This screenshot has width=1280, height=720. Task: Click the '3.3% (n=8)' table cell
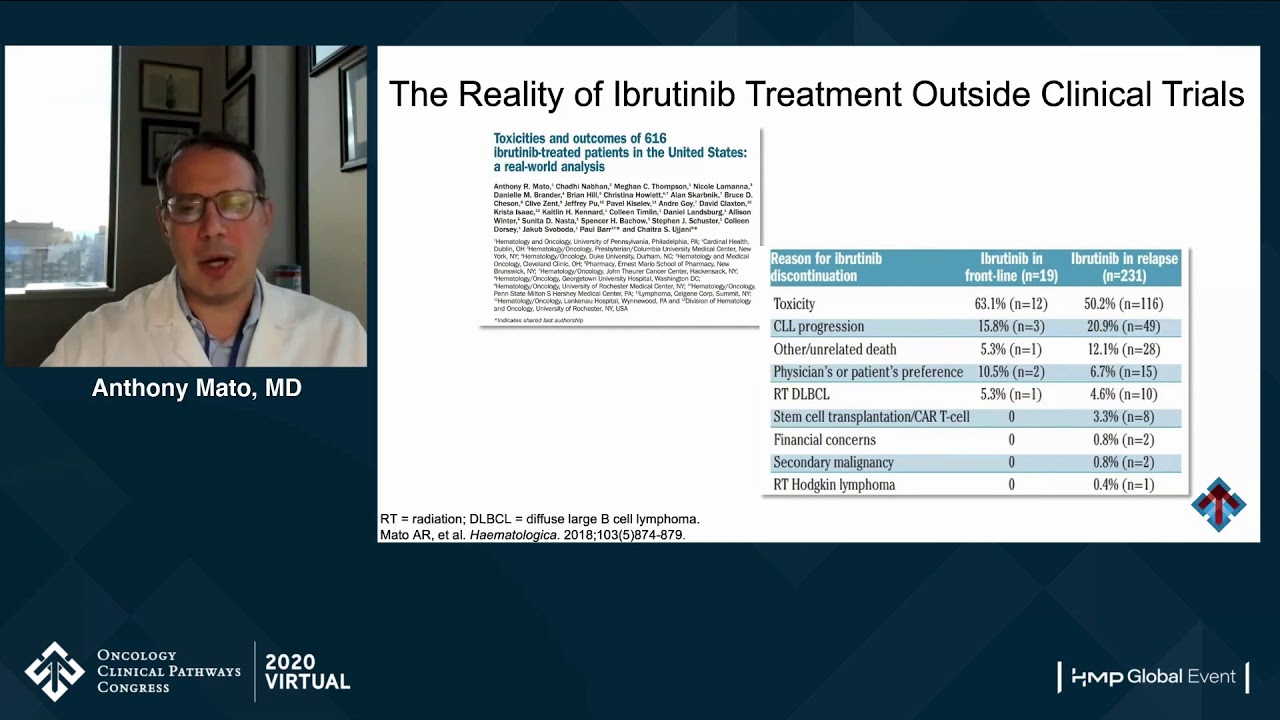tap(1123, 417)
